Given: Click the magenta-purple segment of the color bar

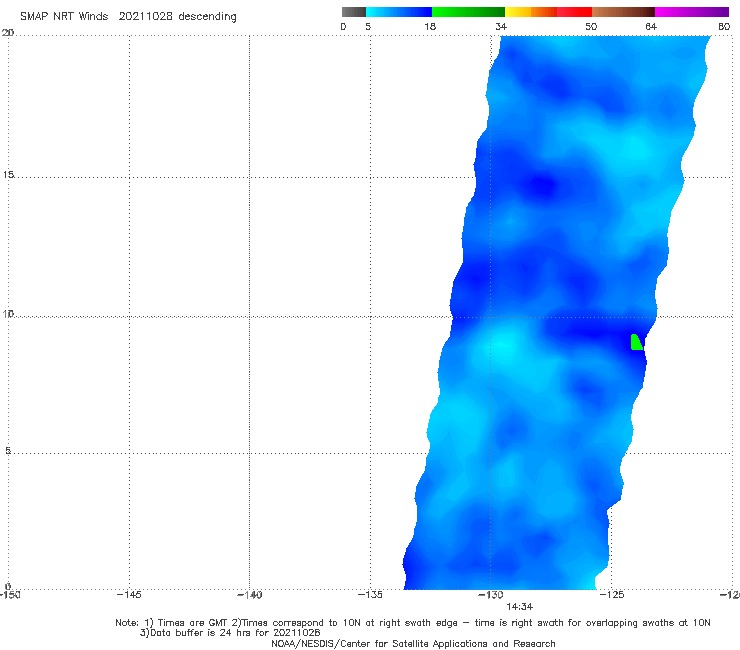Looking at the screenshot, I should coord(692,12).
